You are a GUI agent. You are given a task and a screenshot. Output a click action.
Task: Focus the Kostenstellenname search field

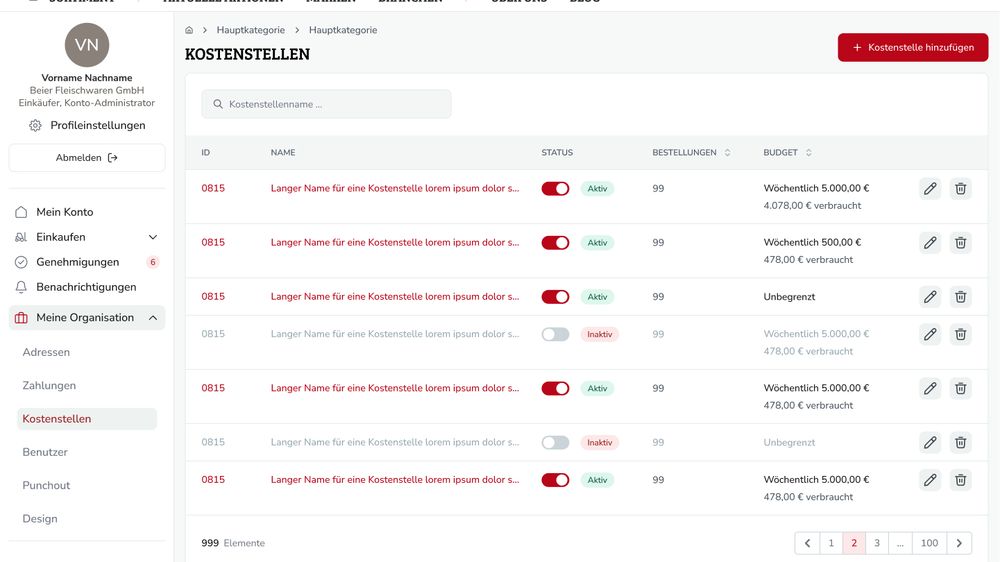tap(327, 104)
